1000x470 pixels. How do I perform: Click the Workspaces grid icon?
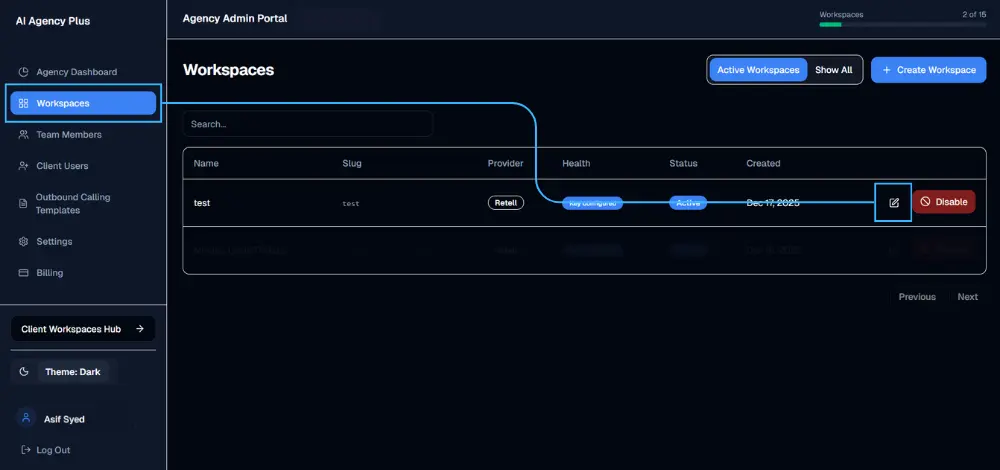[24, 103]
